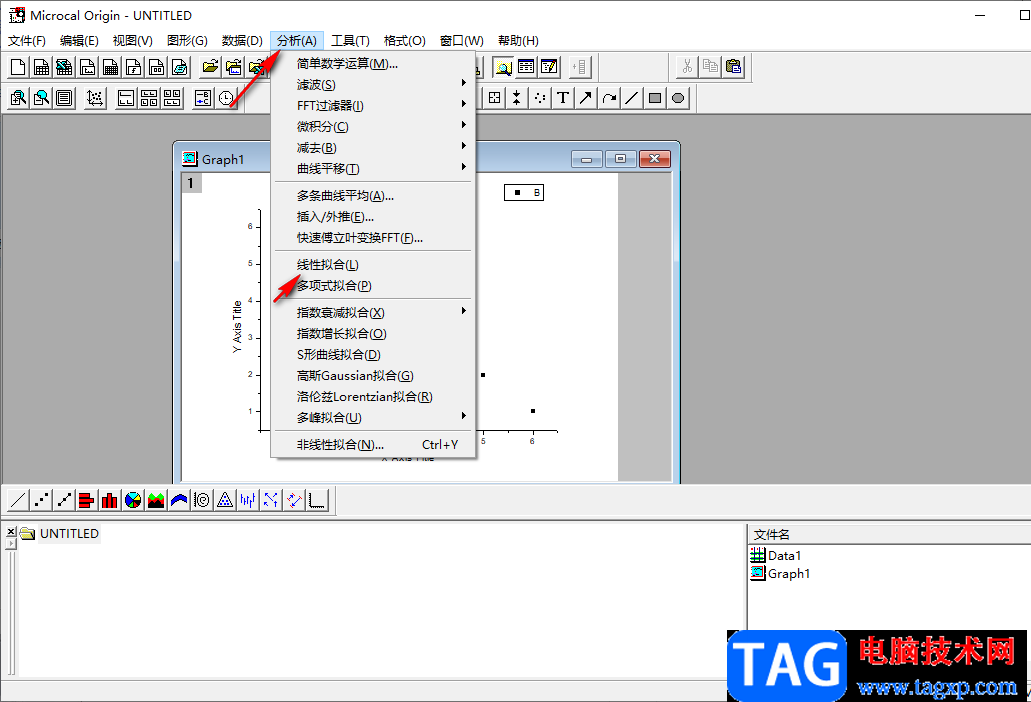Expand the FFT过滤器(I) submenu

(373, 106)
